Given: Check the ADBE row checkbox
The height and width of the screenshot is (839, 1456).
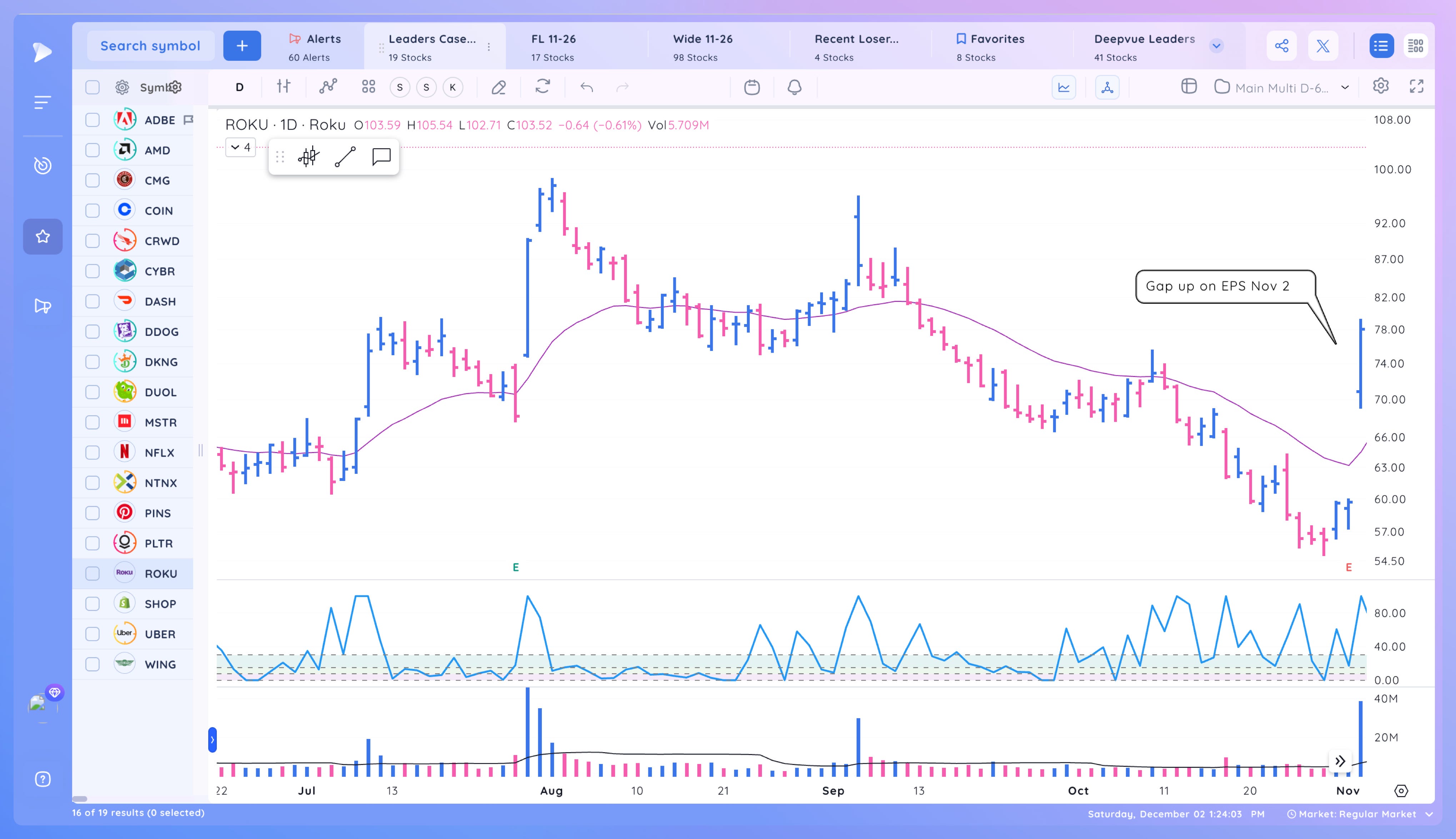Looking at the screenshot, I should 92,120.
